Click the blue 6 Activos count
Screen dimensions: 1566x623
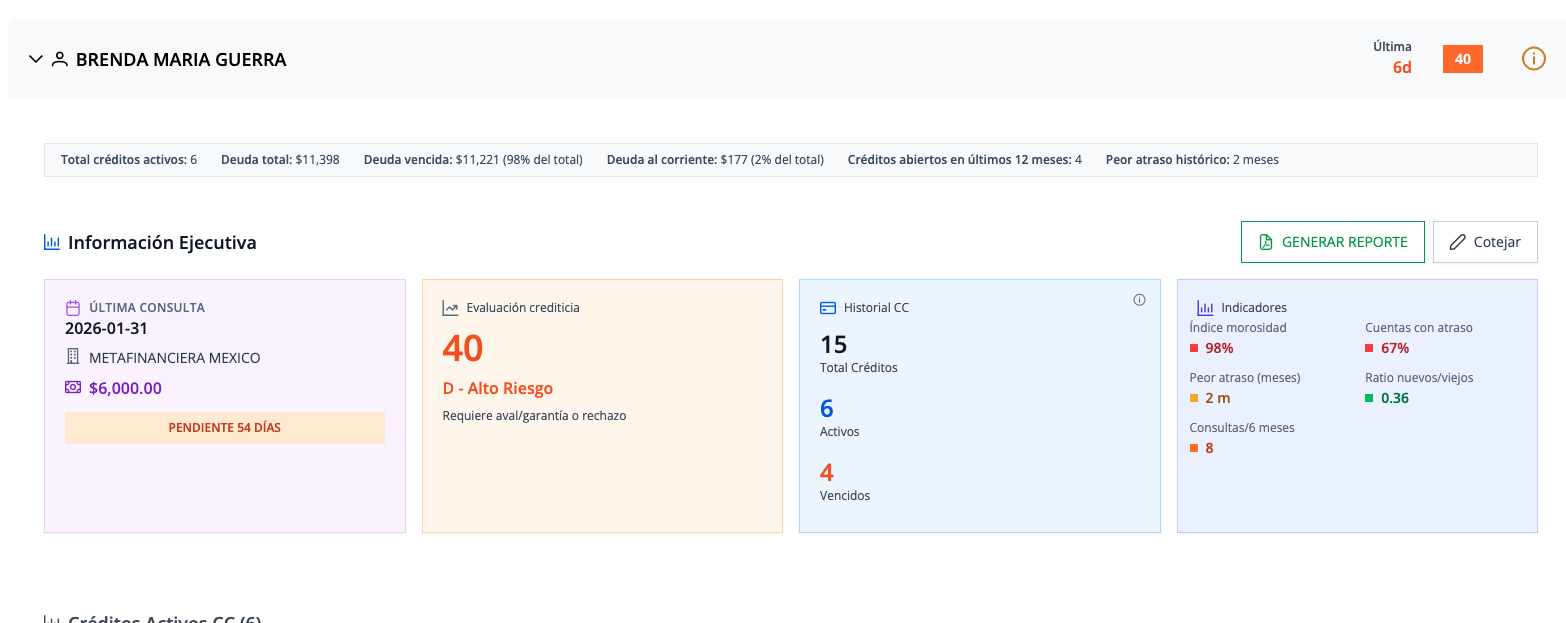pos(827,408)
